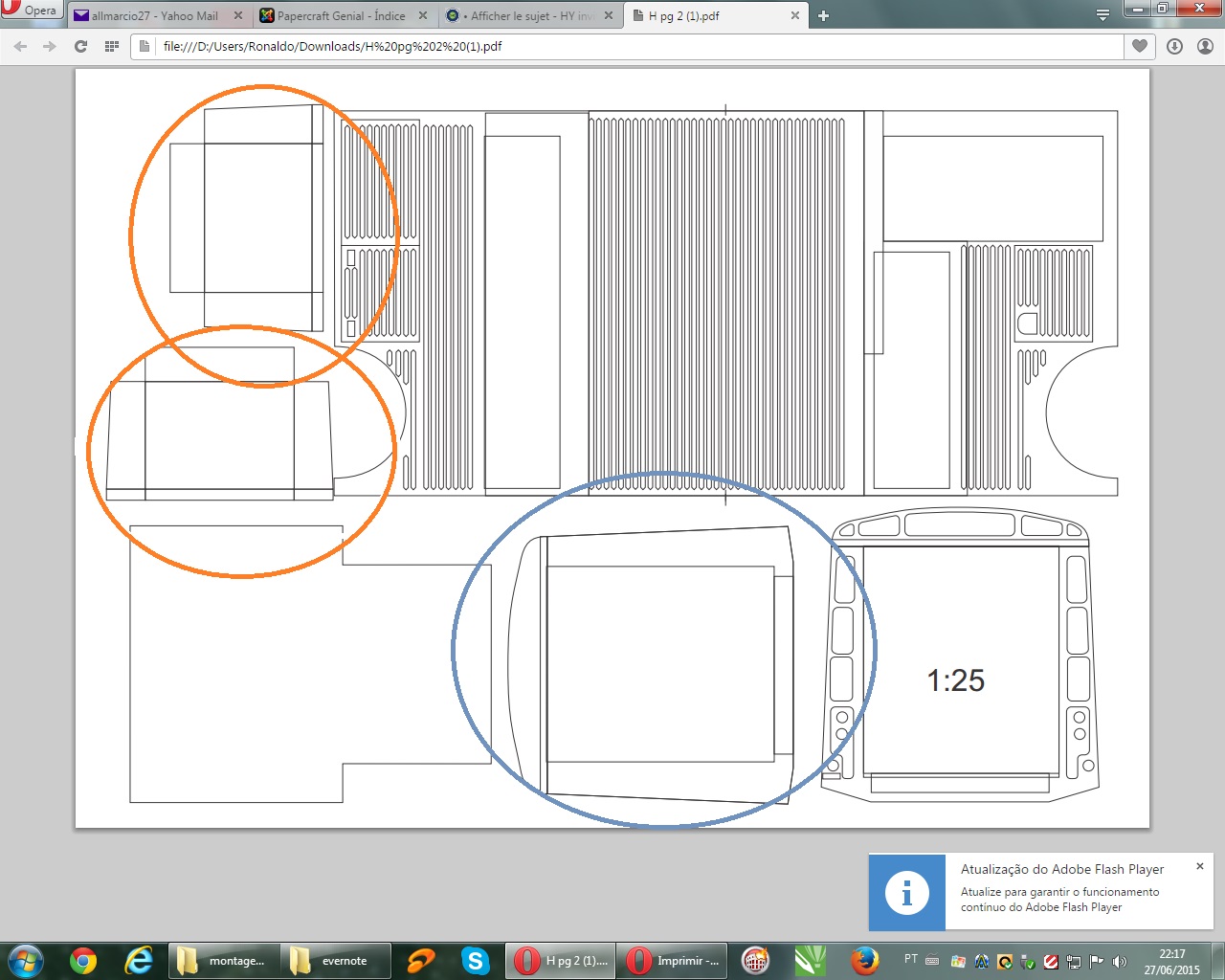Open the Imprimir taskbar window
The height and width of the screenshot is (980, 1225).
tap(673, 960)
